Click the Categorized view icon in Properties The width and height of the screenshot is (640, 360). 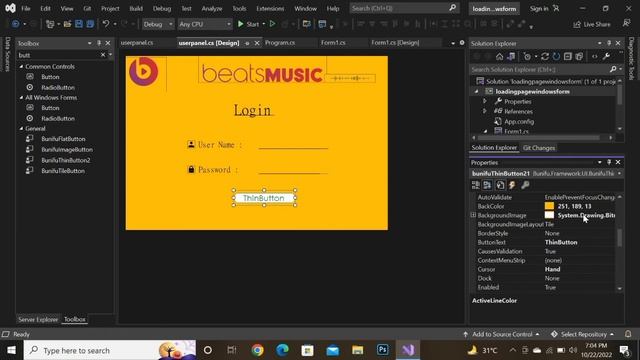pyautogui.click(x=476, y=185)
